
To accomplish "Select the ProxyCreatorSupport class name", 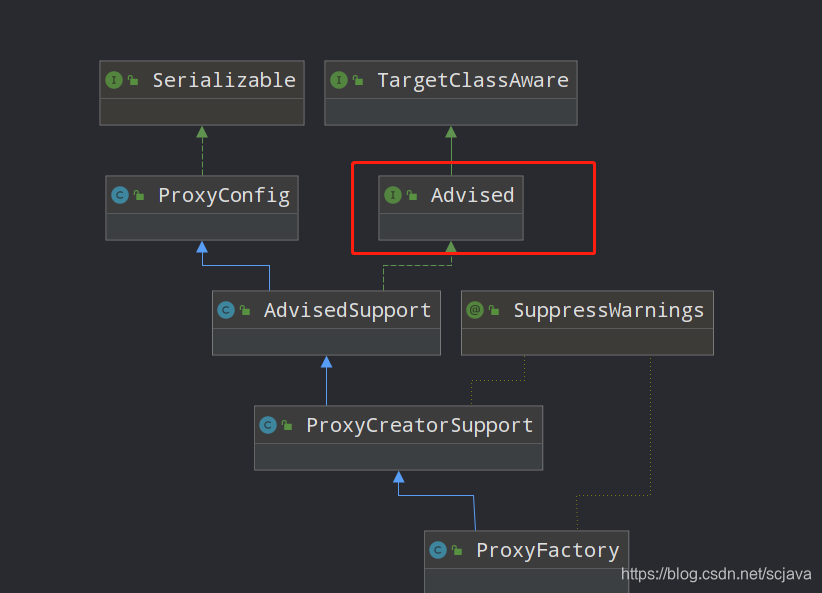I will [x=420, y=425].
